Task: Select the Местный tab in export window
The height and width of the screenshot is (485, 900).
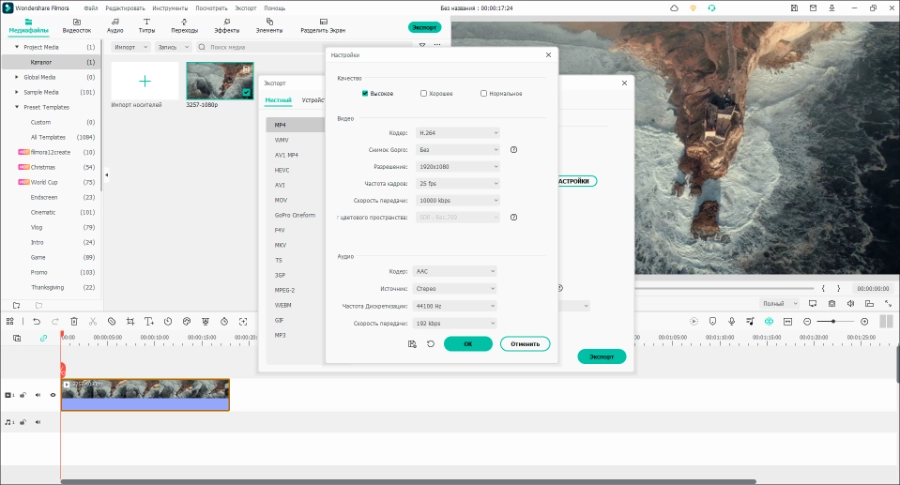Action: (x=278, y=100)
